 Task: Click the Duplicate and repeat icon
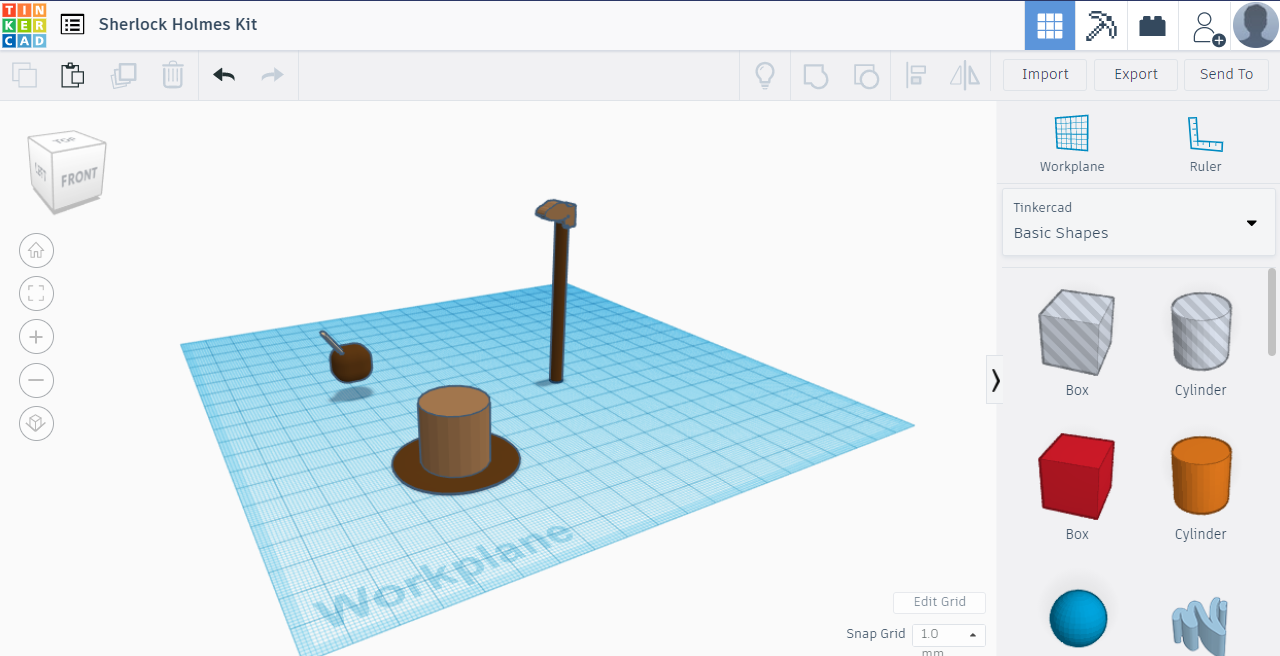tap(123, 75)
